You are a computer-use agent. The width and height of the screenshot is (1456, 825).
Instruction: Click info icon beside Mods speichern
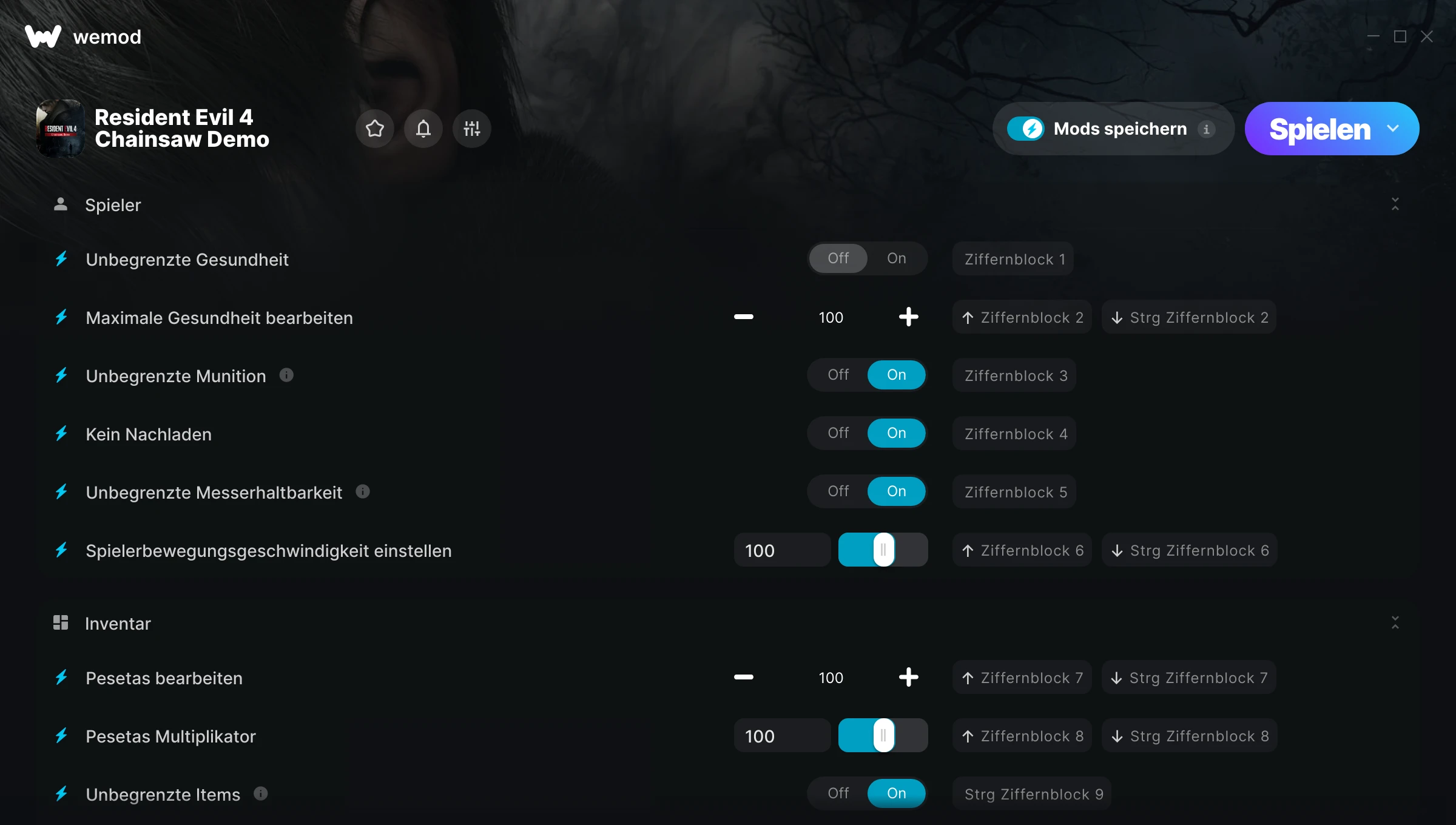pos(1207,129)
